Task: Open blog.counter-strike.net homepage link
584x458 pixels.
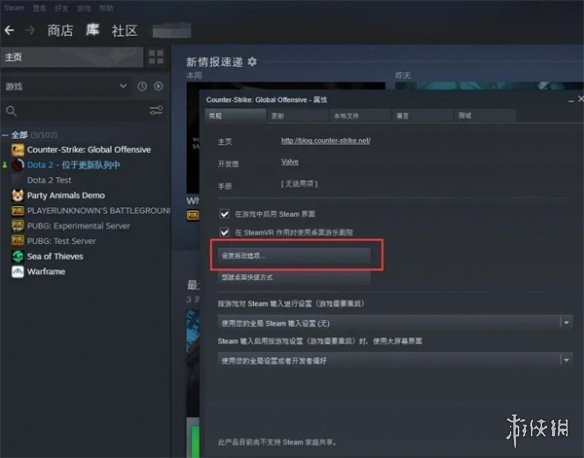Action: pyautogui.click(x=326, y=140)
